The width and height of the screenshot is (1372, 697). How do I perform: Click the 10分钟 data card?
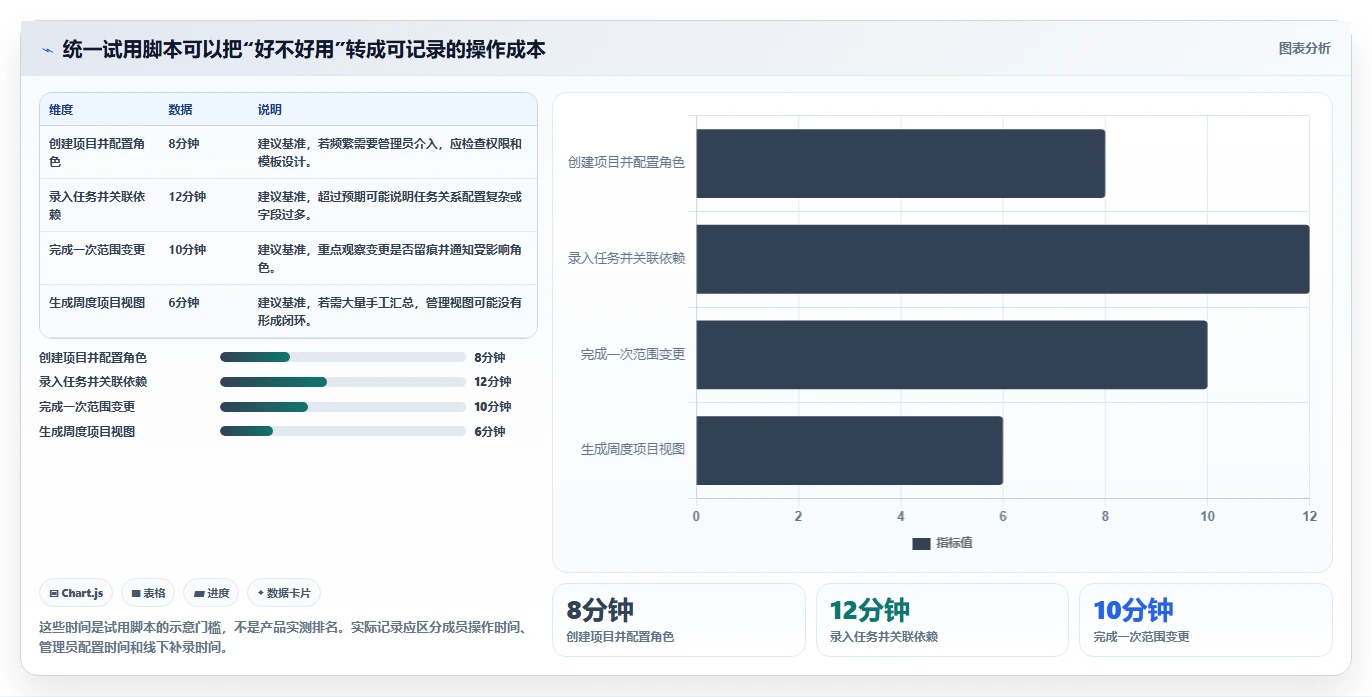pos(1205,620)
